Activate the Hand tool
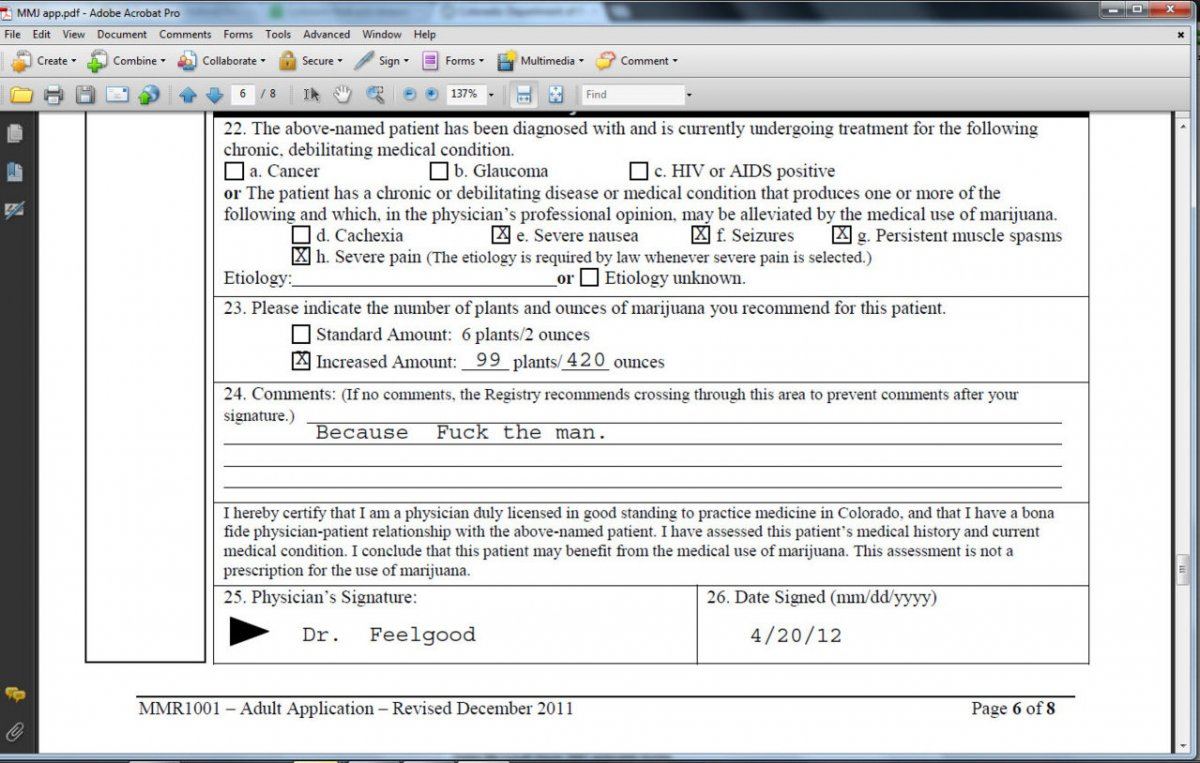 [342, 95]
